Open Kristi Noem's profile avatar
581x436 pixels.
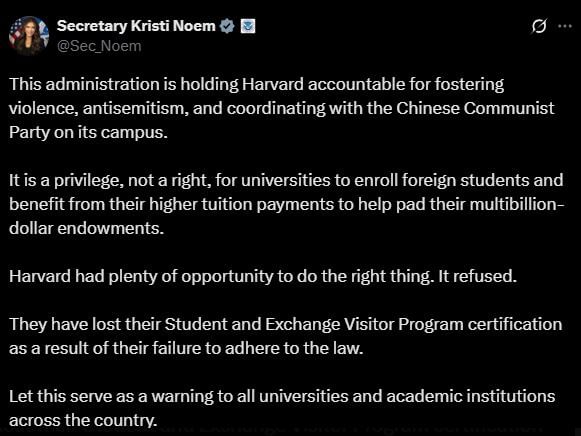[x=29, y=36]
